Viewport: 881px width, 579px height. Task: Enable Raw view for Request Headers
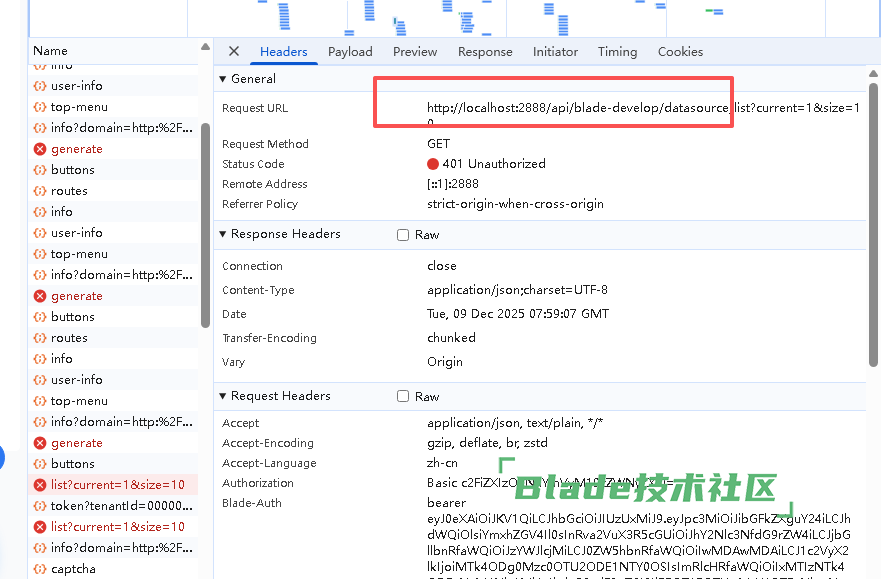[x=403, y=397]
